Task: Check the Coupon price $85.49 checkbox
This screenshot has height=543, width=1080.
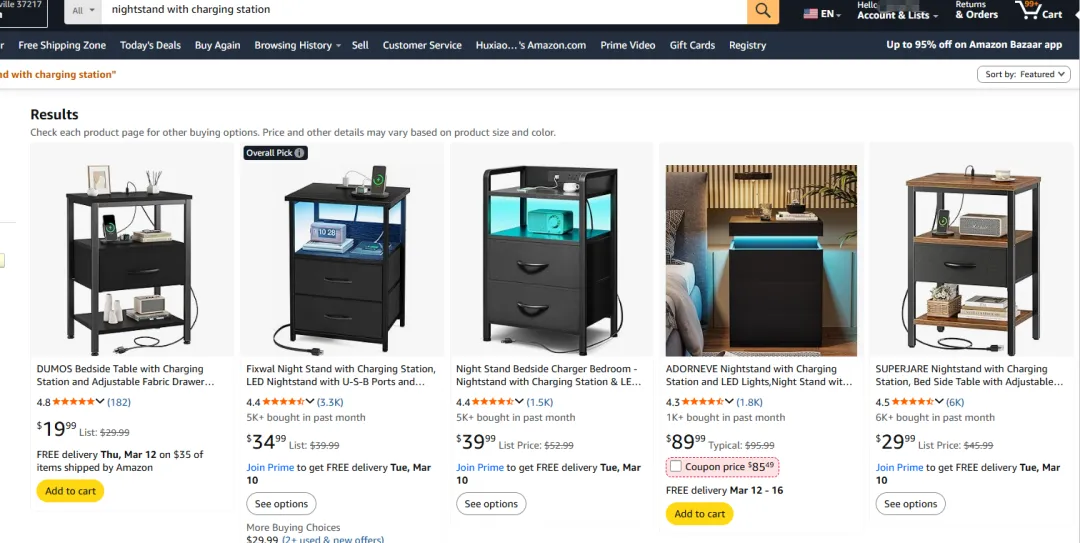Action: click(x=676, y=467)
